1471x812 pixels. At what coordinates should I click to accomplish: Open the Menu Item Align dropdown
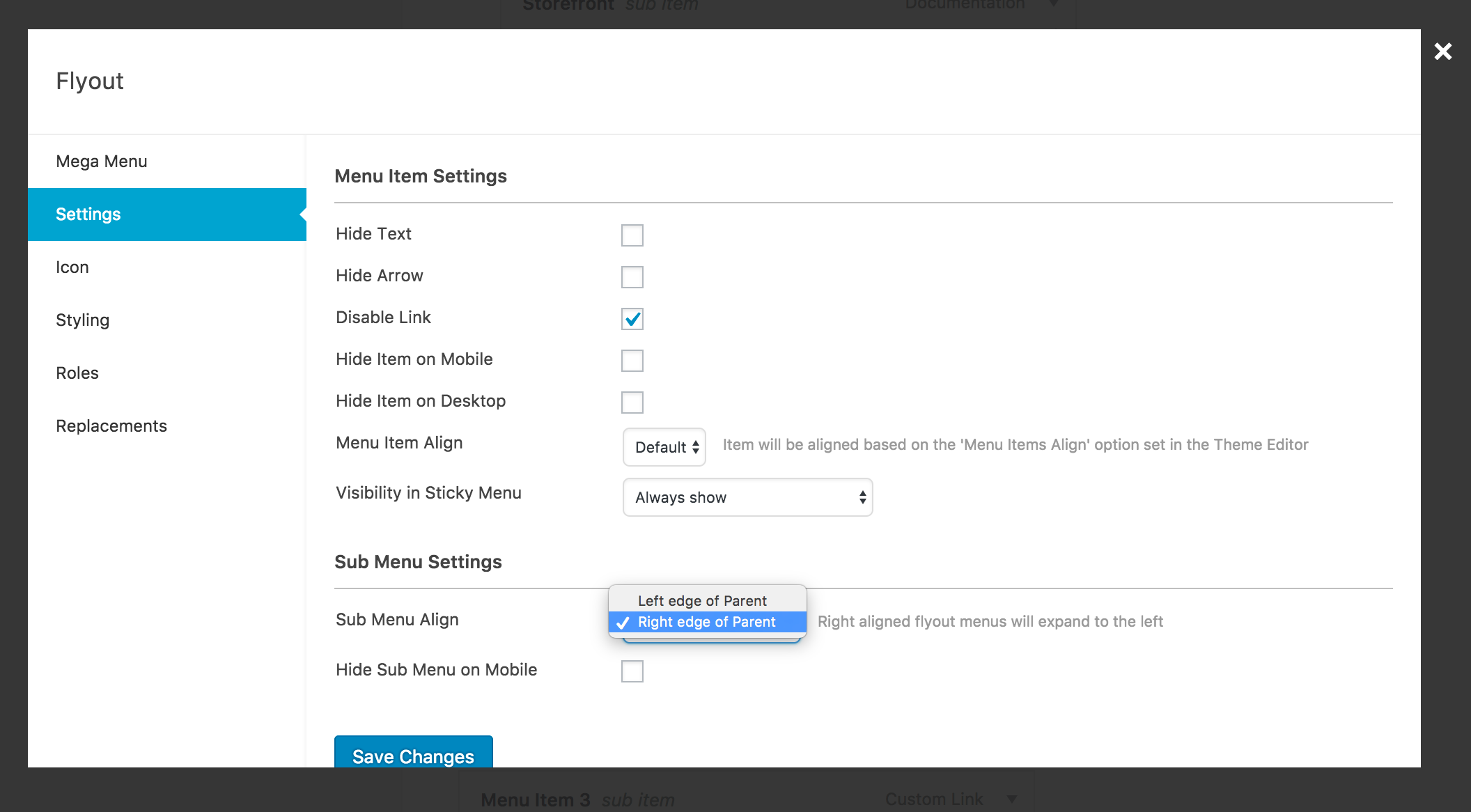point(664,447)
